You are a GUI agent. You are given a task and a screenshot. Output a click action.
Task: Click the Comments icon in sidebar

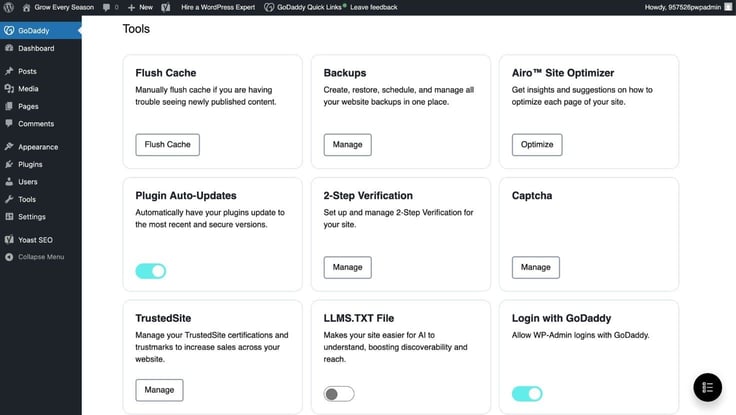click(9, 123)
